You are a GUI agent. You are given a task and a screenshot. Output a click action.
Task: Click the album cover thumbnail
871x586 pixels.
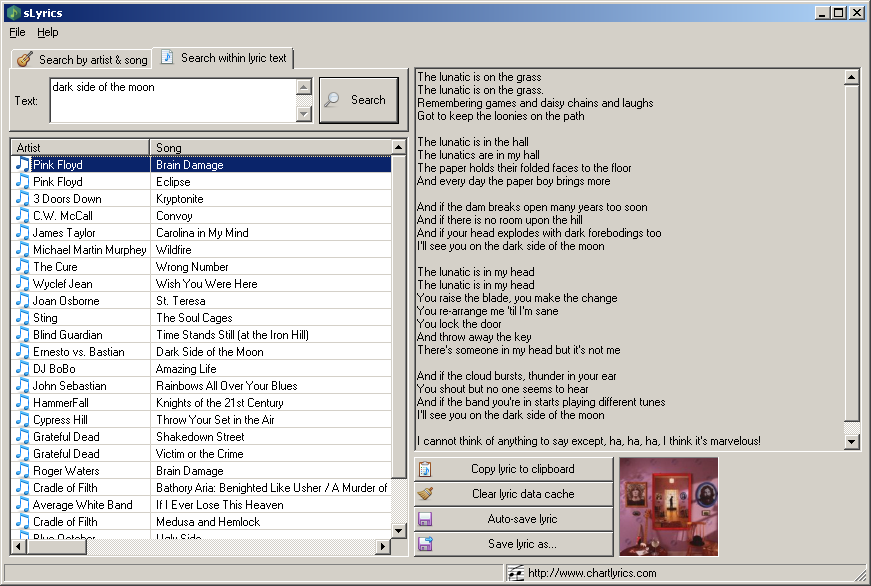(x=669, y=507)
